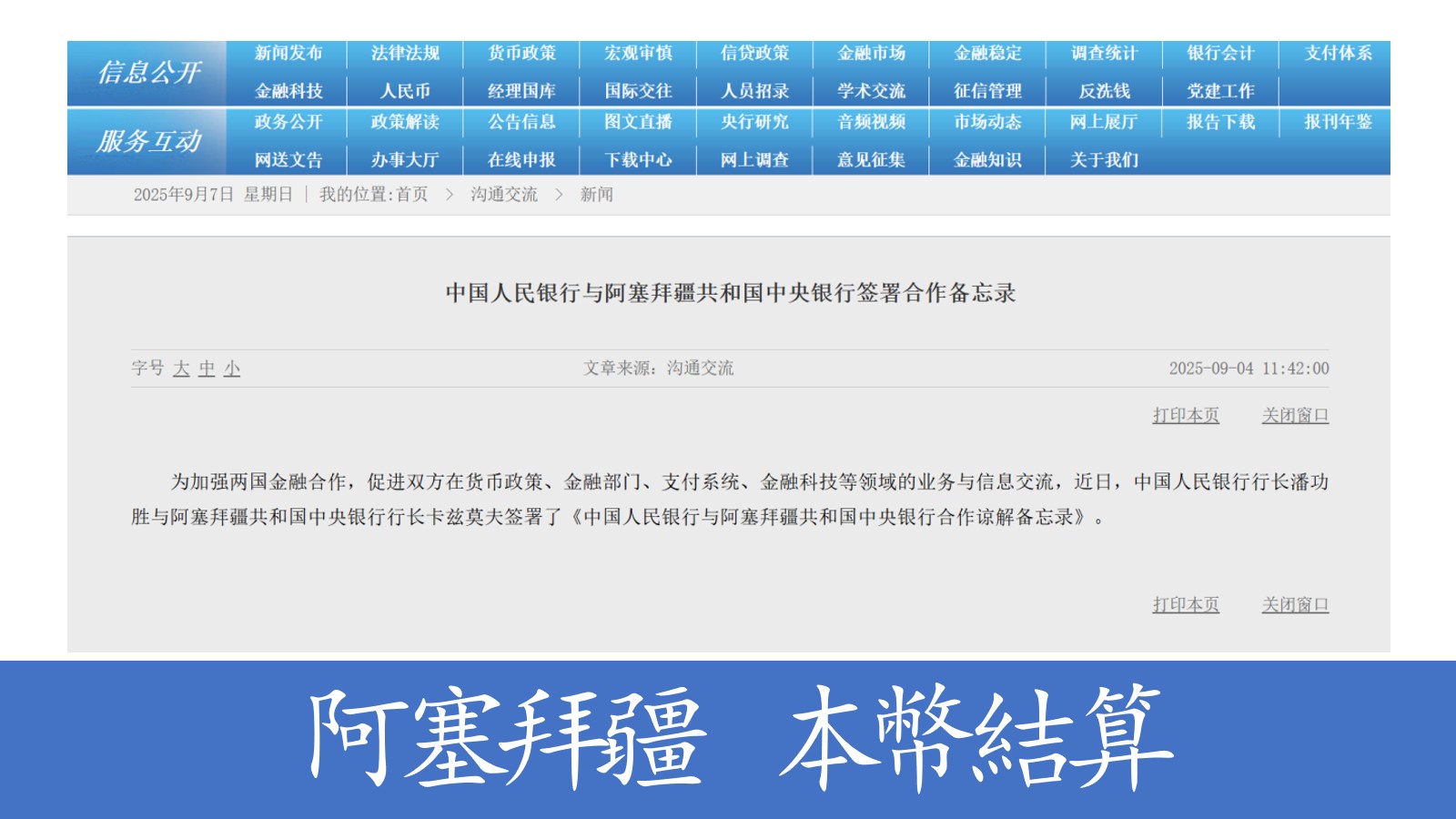Click 沟通交流 in the breadcrumb trail
This screenshot has width=1456, height=819.
pyautogui.click(x=503, y=195)
